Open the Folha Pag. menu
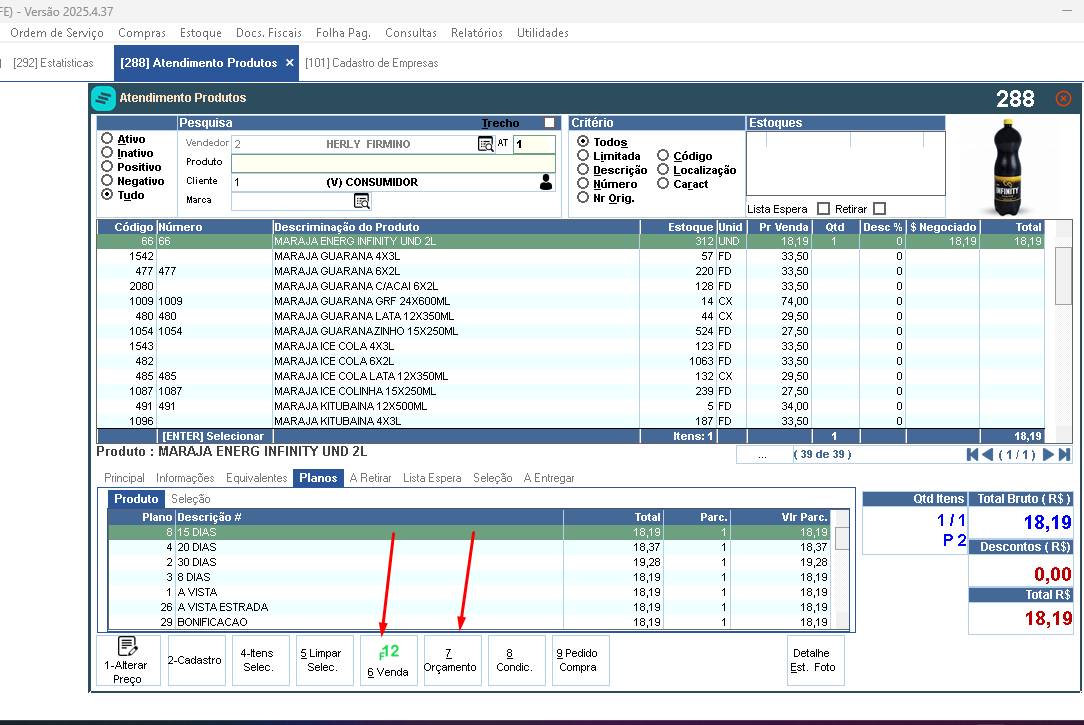This screenshot has height=725, width=1084. tap(344, 32)
